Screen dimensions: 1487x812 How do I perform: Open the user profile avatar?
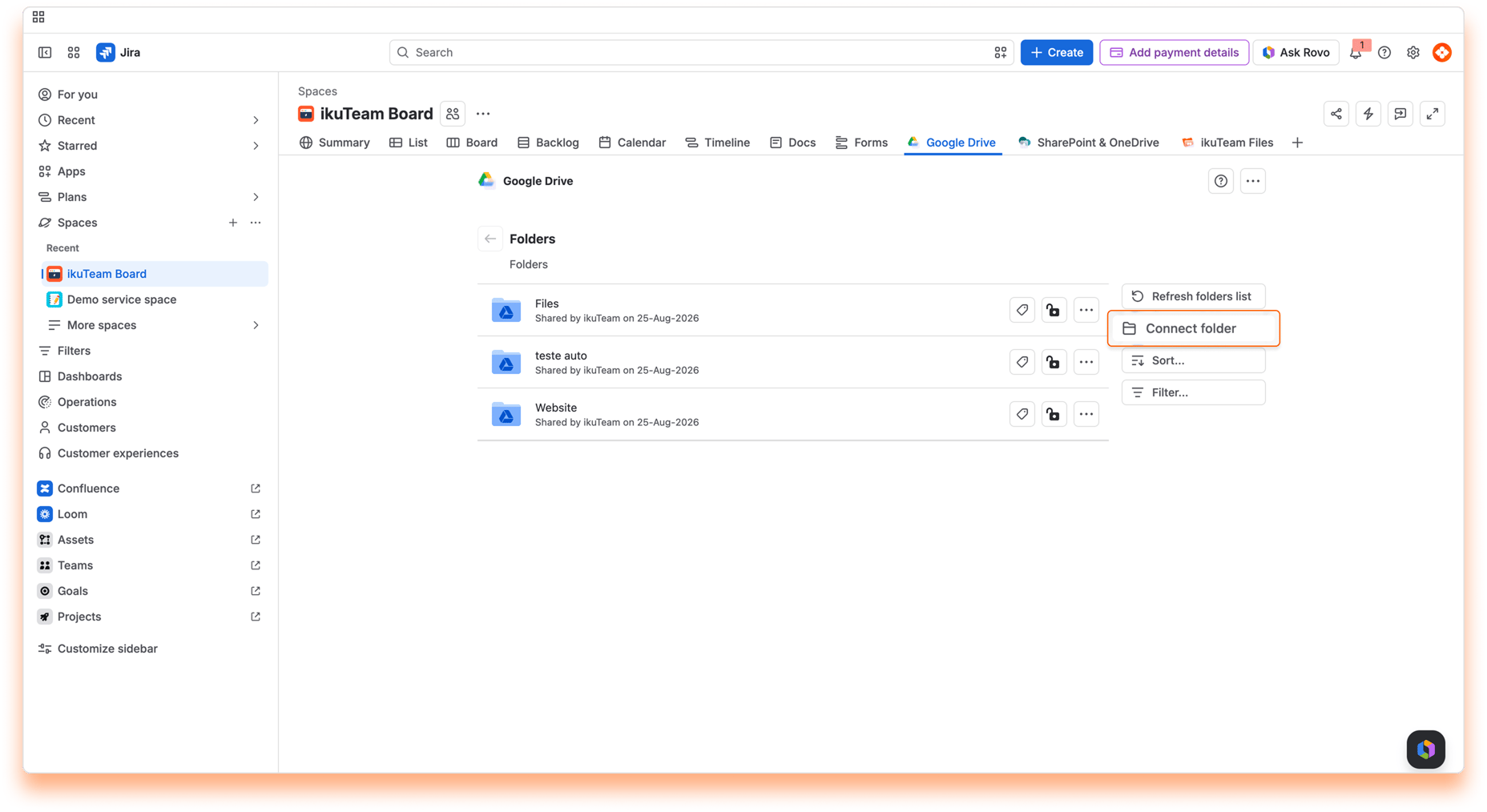coord(1442,52)
